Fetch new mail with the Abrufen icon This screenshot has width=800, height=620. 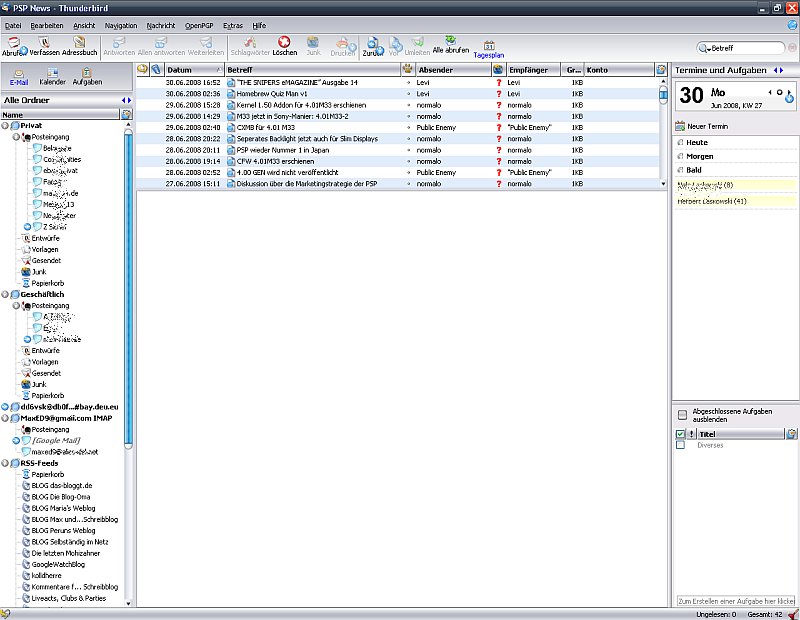pyautogui.click(x=14, y=44)
